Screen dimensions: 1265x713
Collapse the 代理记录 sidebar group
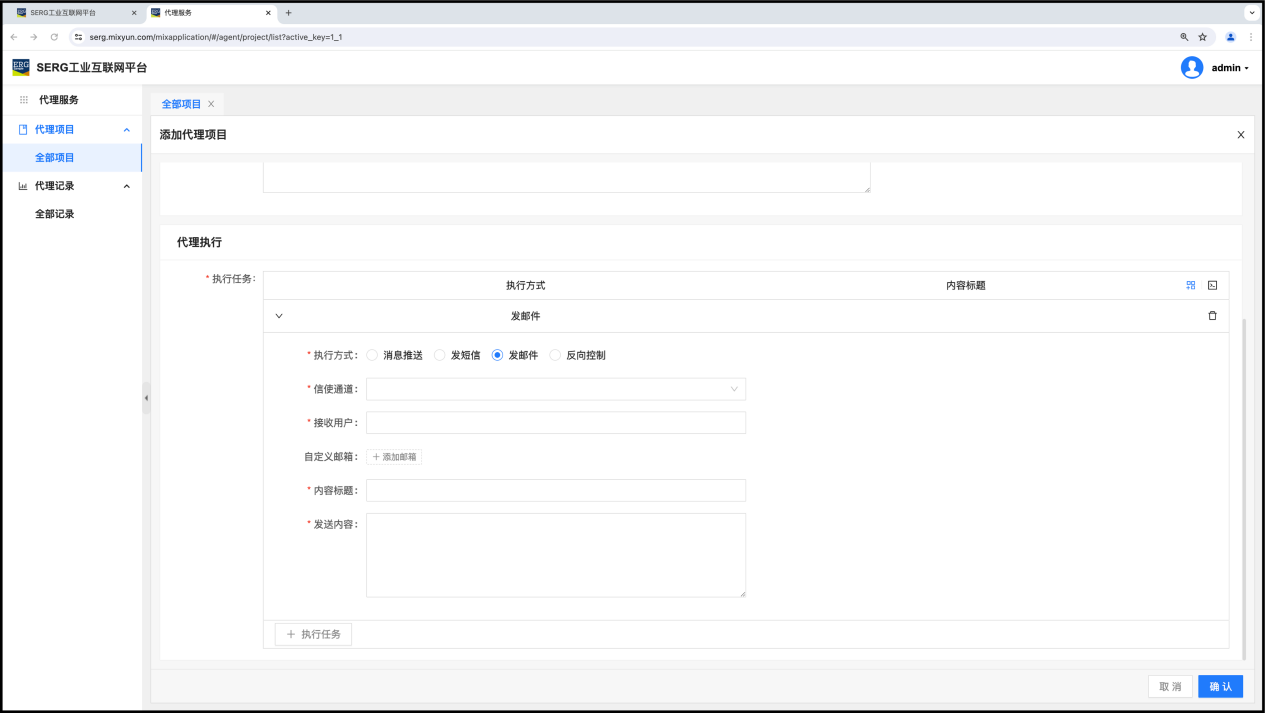click(126, 186)
